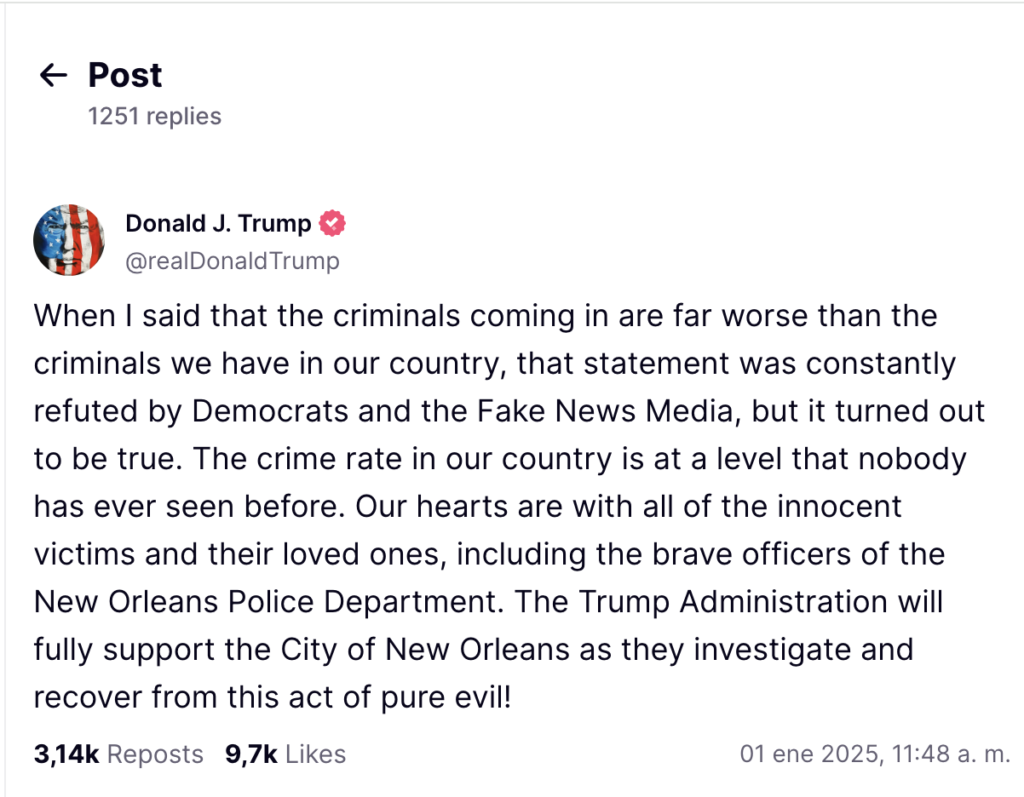Open the @realDonaldTrump handle link
Image resolution: width=1024 pixels, height=797 pixels.
232,261
